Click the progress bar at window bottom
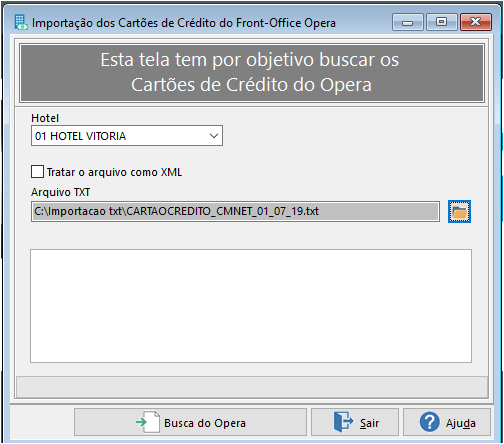Screen dimensions: 504x444 252,387
